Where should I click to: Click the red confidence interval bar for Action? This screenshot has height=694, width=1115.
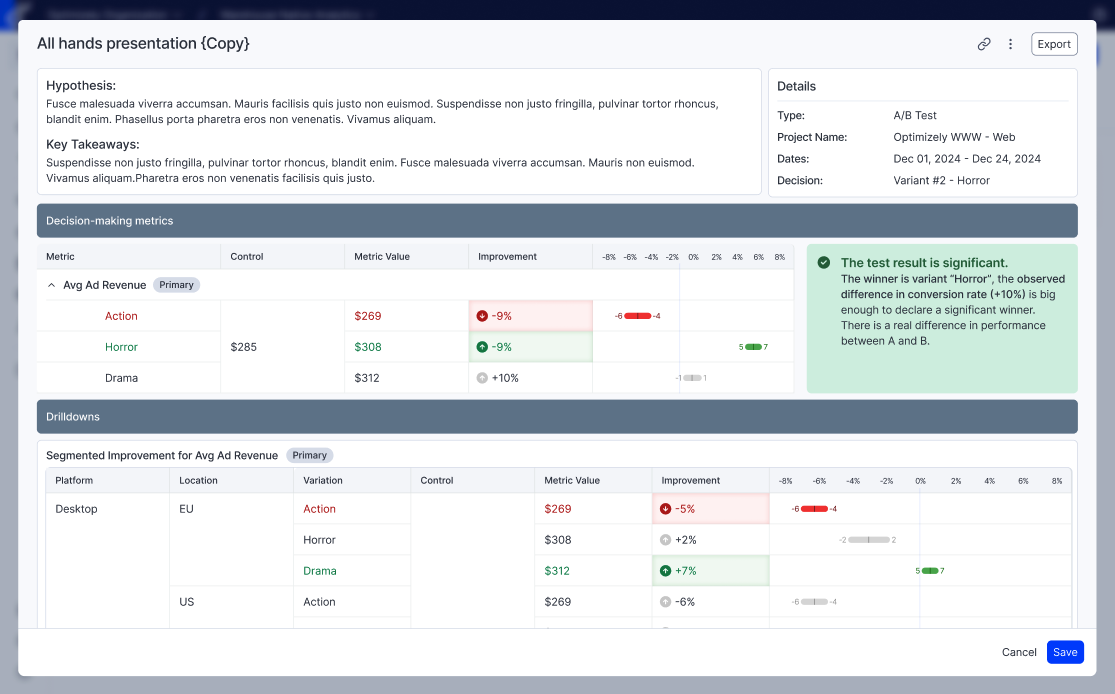pos(637,316)
